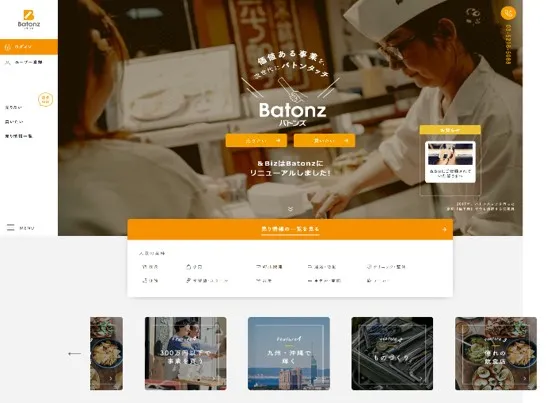
Task: Open 売りたい link in the sidebar menu
Action: pyautogui.click(x=13, y=107)
